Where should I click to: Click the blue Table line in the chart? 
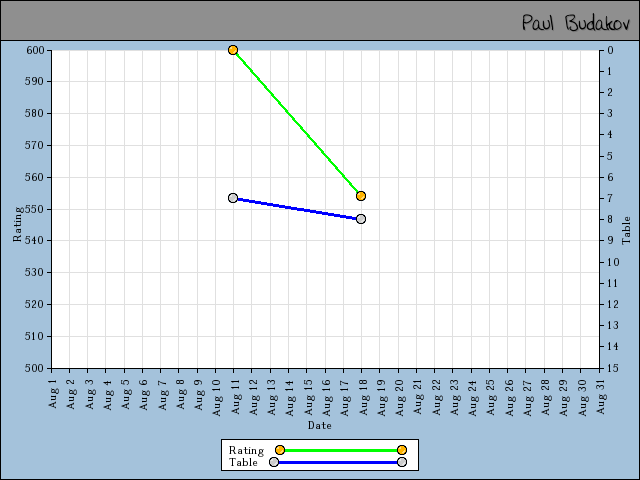[297, 208]
